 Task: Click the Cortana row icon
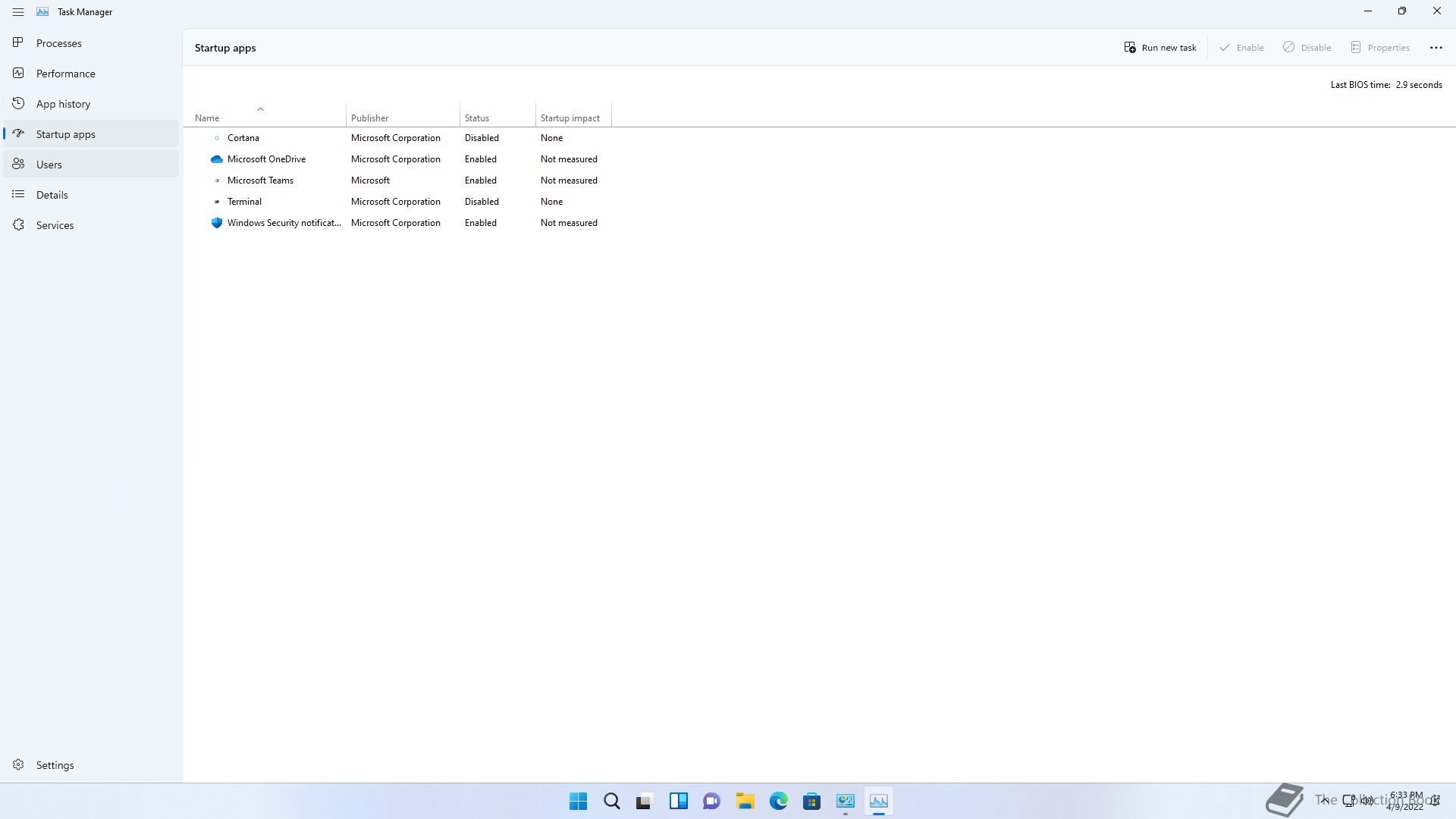point(217,138)
